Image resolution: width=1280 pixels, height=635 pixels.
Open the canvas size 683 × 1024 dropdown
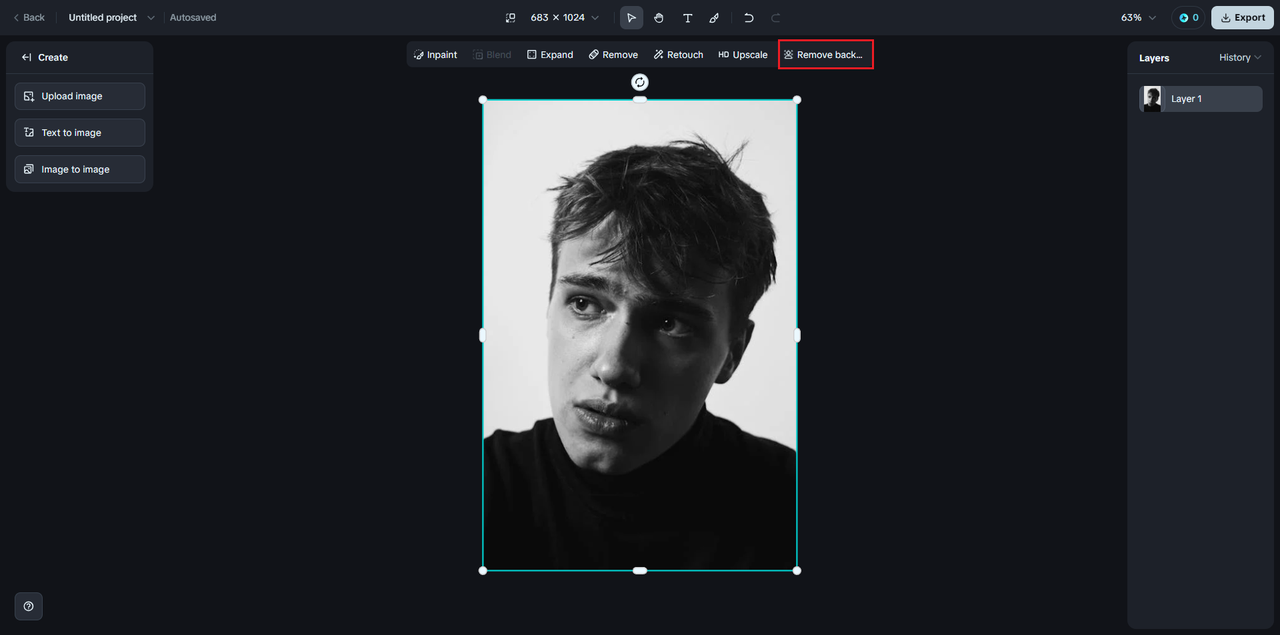click(564, 18)
